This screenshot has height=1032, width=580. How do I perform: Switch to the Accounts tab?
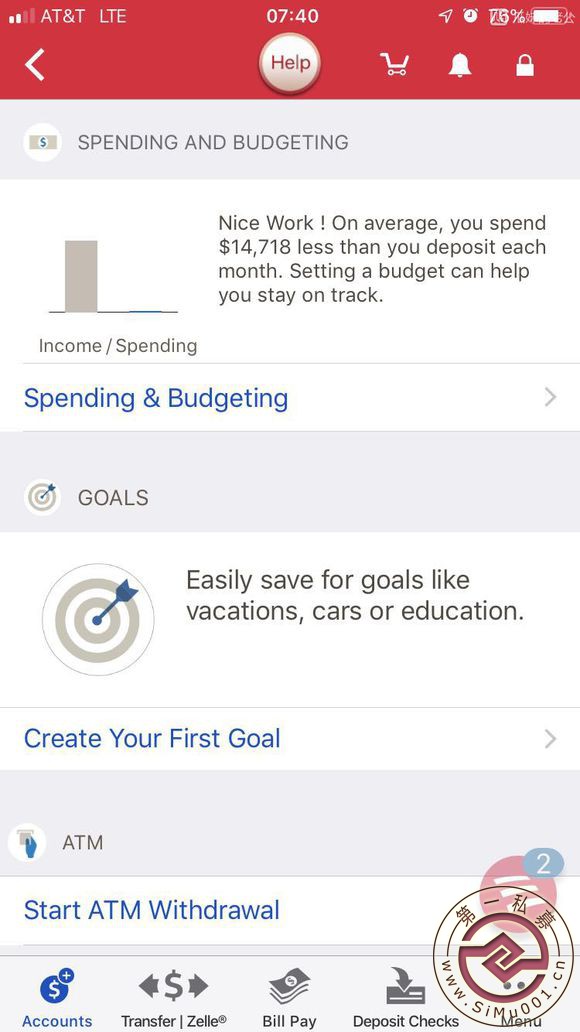pos(57,997)
